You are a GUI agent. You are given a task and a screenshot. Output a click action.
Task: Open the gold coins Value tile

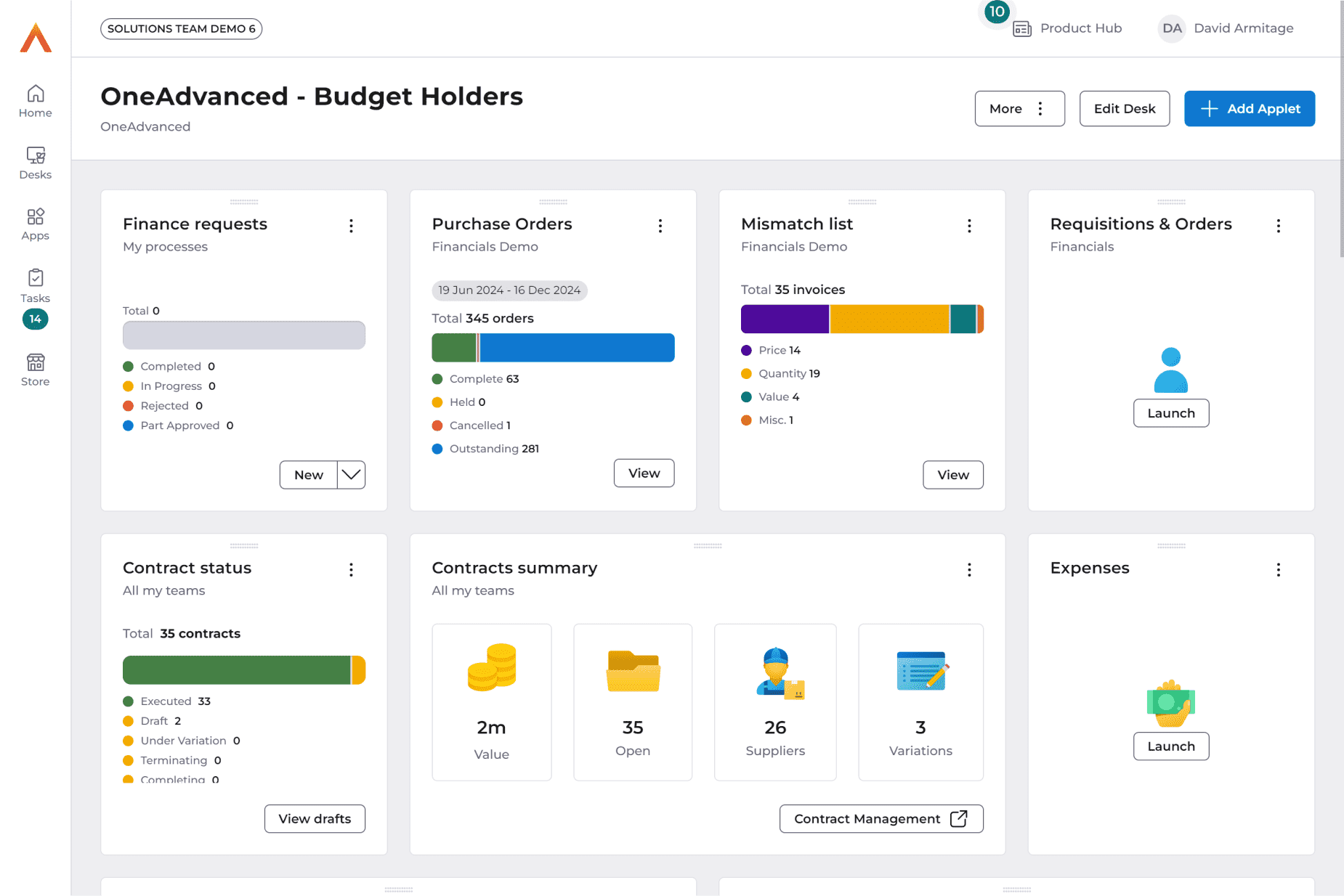tap(491, 701)
